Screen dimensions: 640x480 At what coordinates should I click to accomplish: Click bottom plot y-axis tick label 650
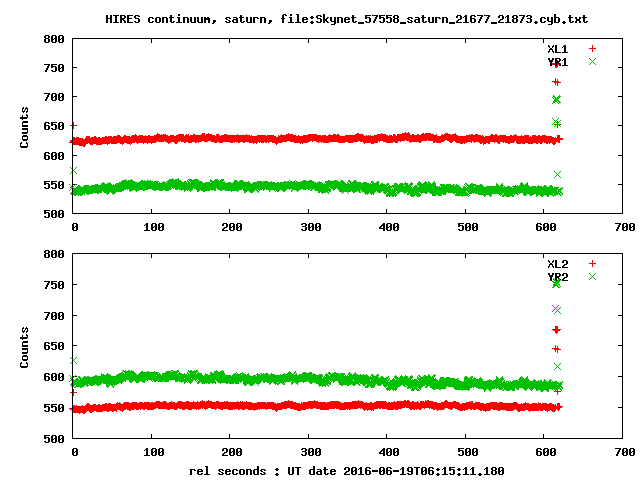tap(54, 346)
